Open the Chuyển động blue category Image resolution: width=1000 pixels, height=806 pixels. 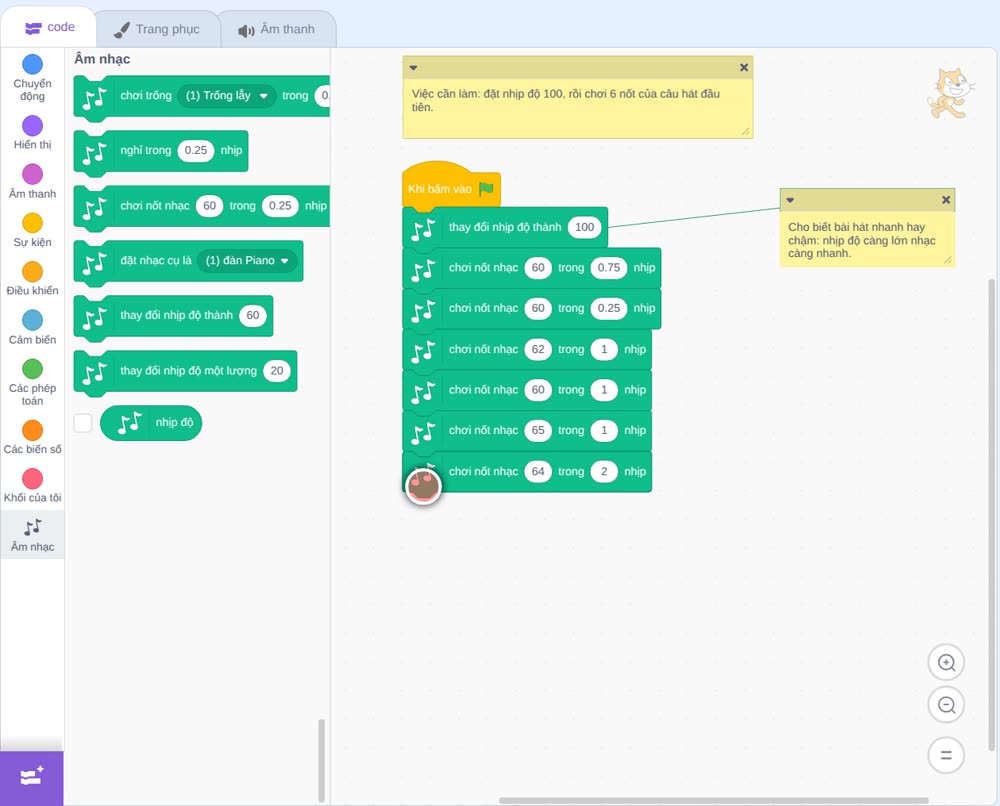(32, 78)
